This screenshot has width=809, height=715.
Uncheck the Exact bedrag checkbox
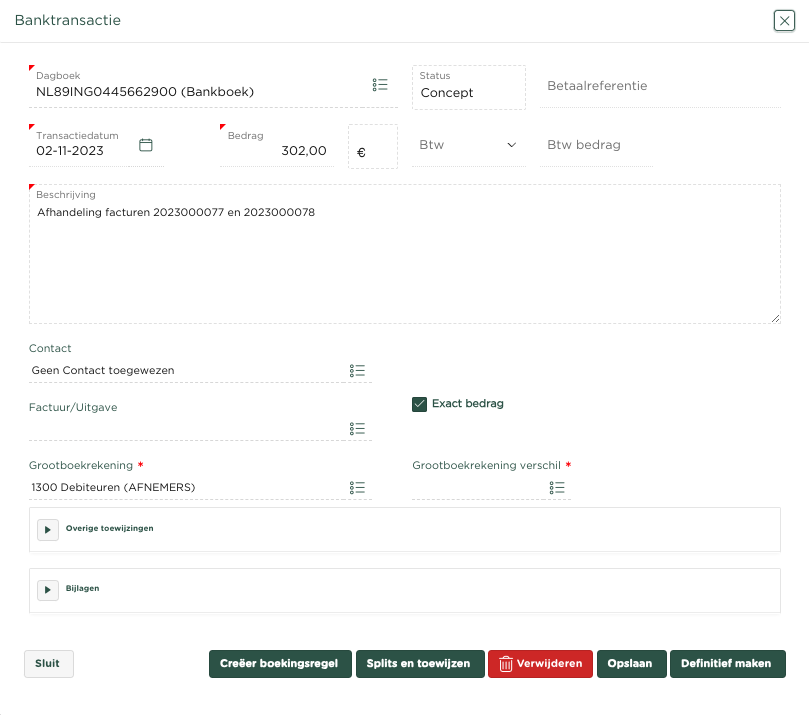(420, 404)
